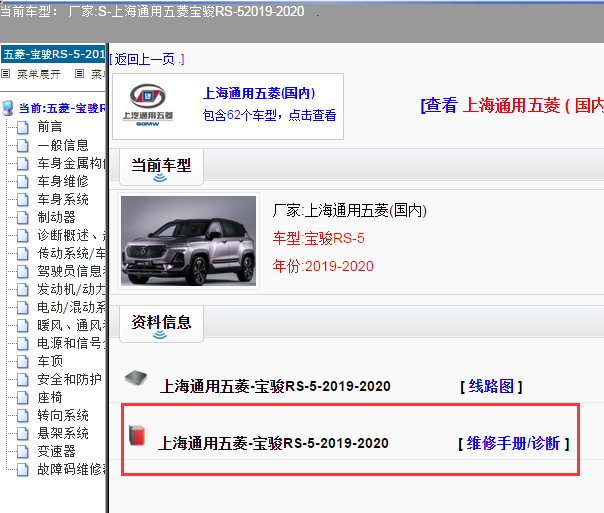Click the red 车型:宝骏RS-5 text
Screen dimensions: 604x513
[319, 238]
